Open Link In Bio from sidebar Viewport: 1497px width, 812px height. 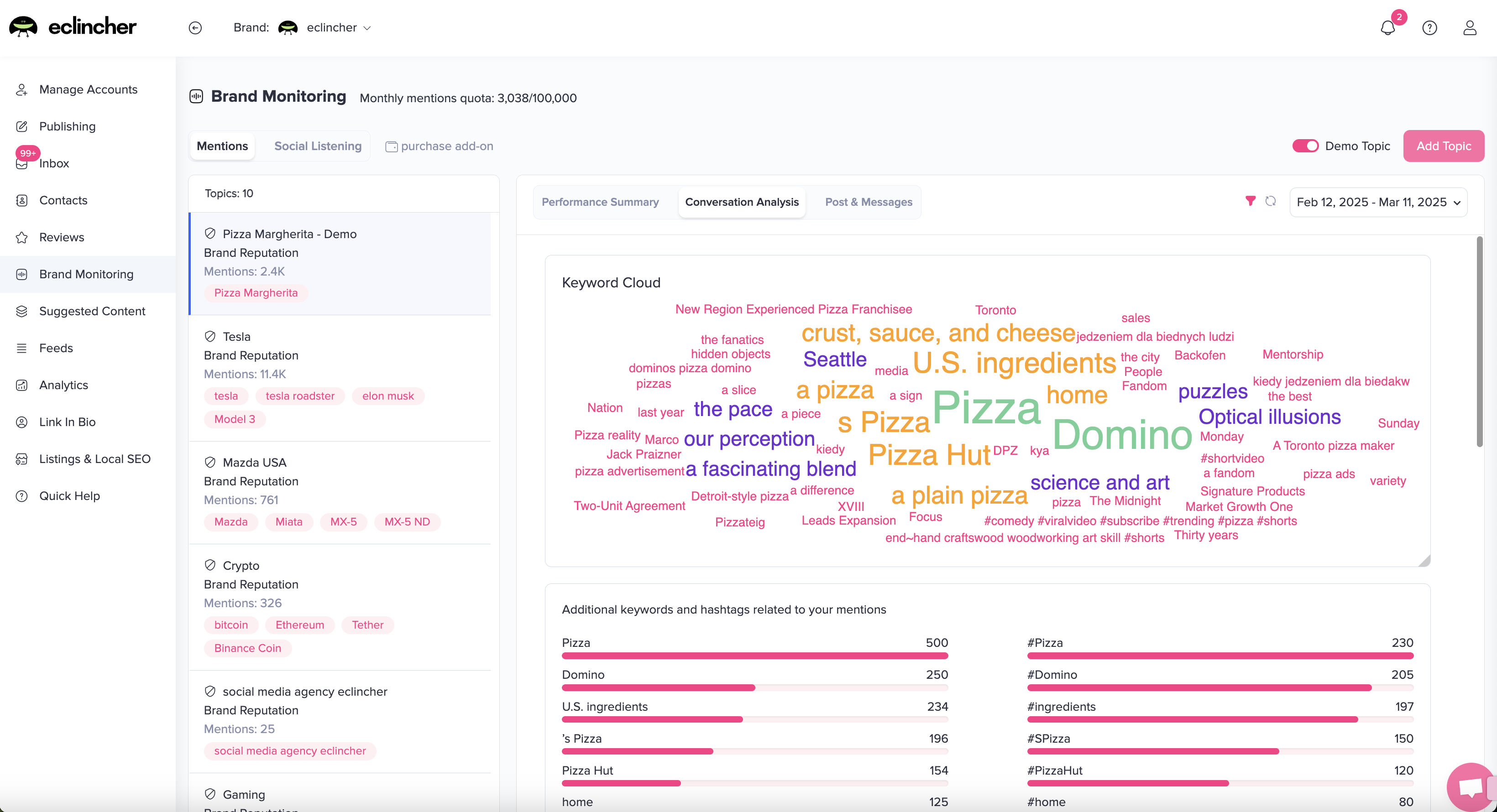(x=68, y=422)
